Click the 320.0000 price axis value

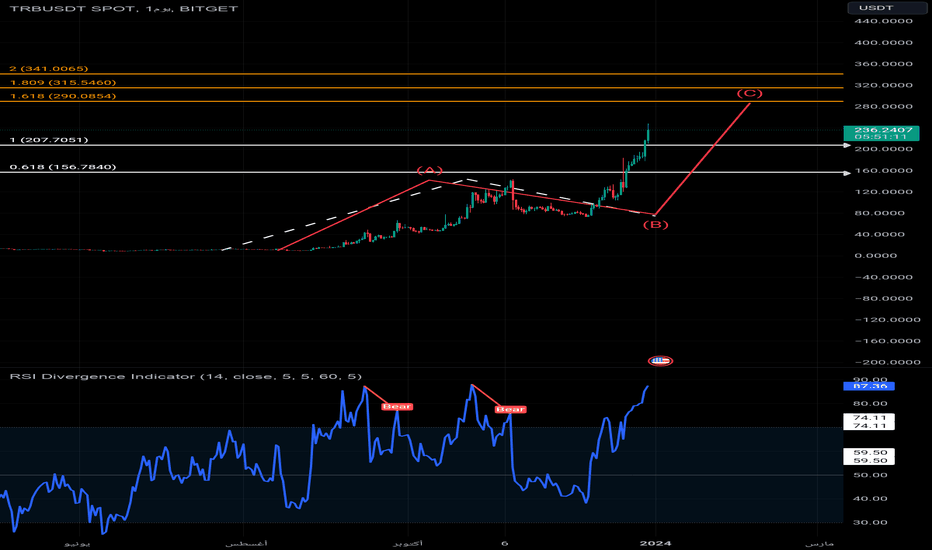click(883, 86)
